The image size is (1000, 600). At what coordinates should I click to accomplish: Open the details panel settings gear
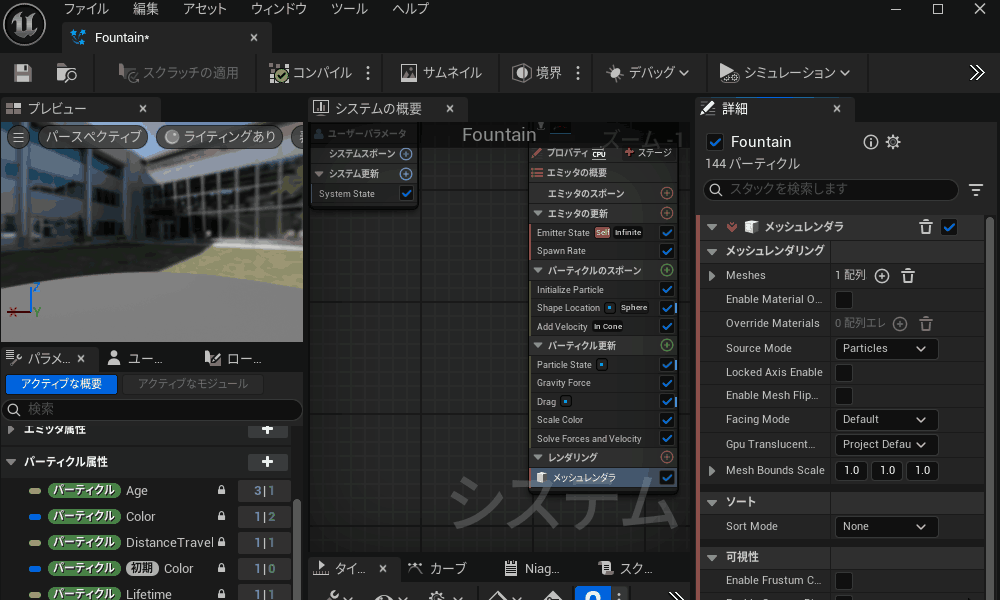click(x=893, y=142)
